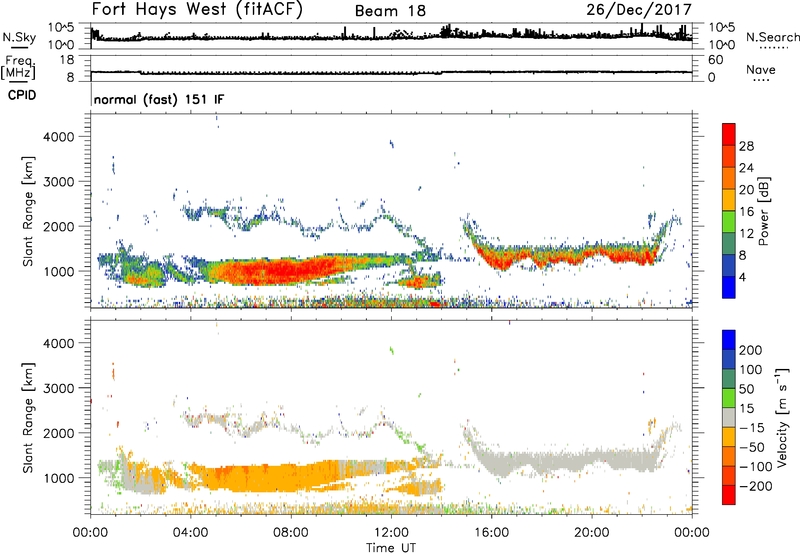
Task: Click the '4' power color bar label
Action: pyautogui.click(x=742, y=278)
